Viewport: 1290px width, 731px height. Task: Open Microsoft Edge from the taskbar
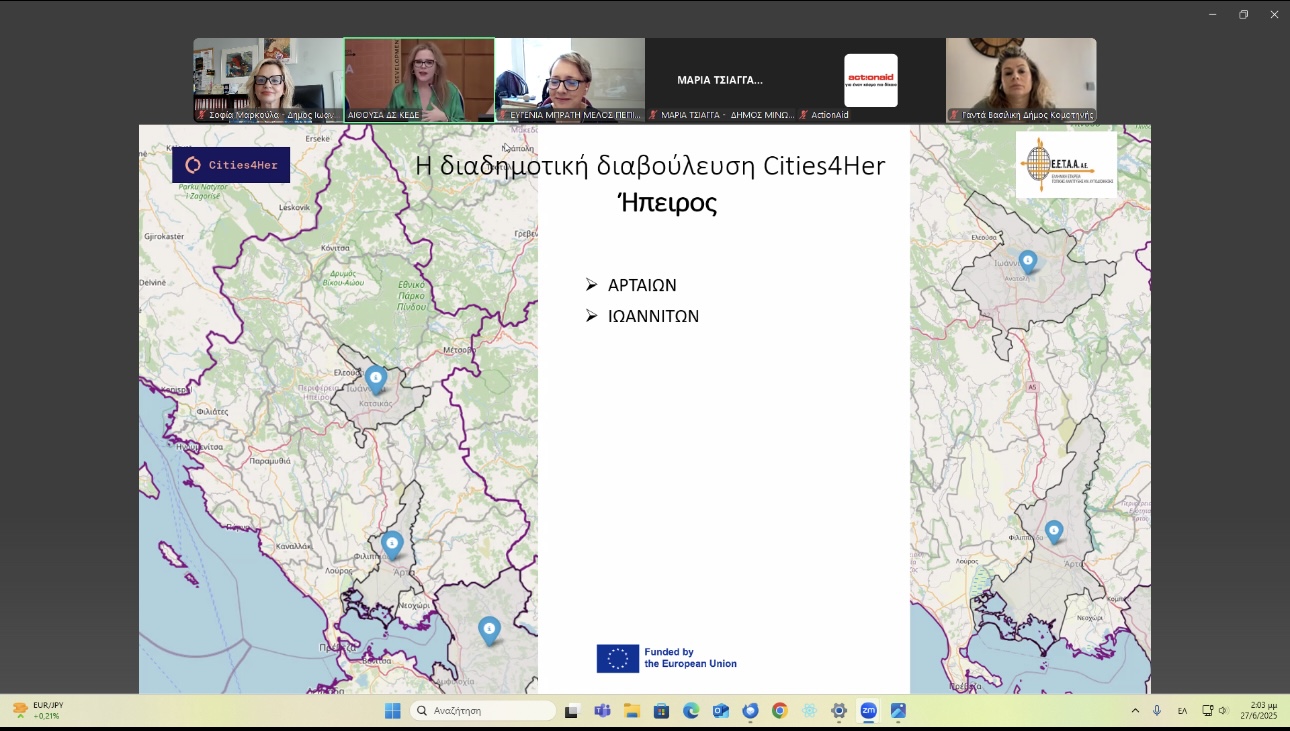[x=691, y=711]
